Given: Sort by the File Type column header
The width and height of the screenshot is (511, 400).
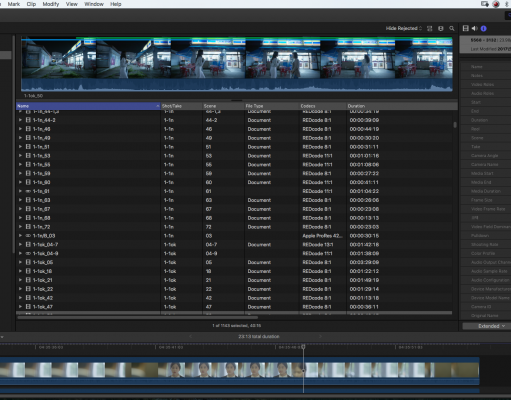Looking at the screenshot, I should [272, 106].
